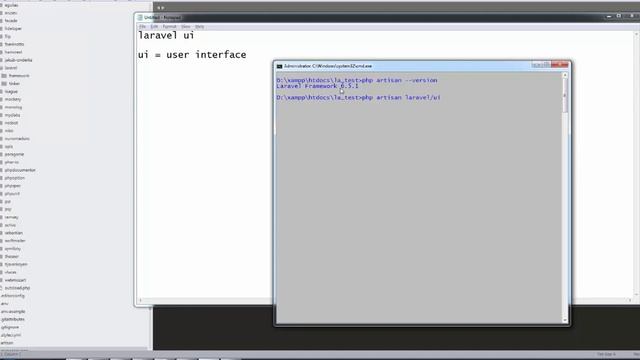This screenshot has height=360, width=640.
Task: Open the artisan file in sidebar
Action: click(x=7, y=343)
